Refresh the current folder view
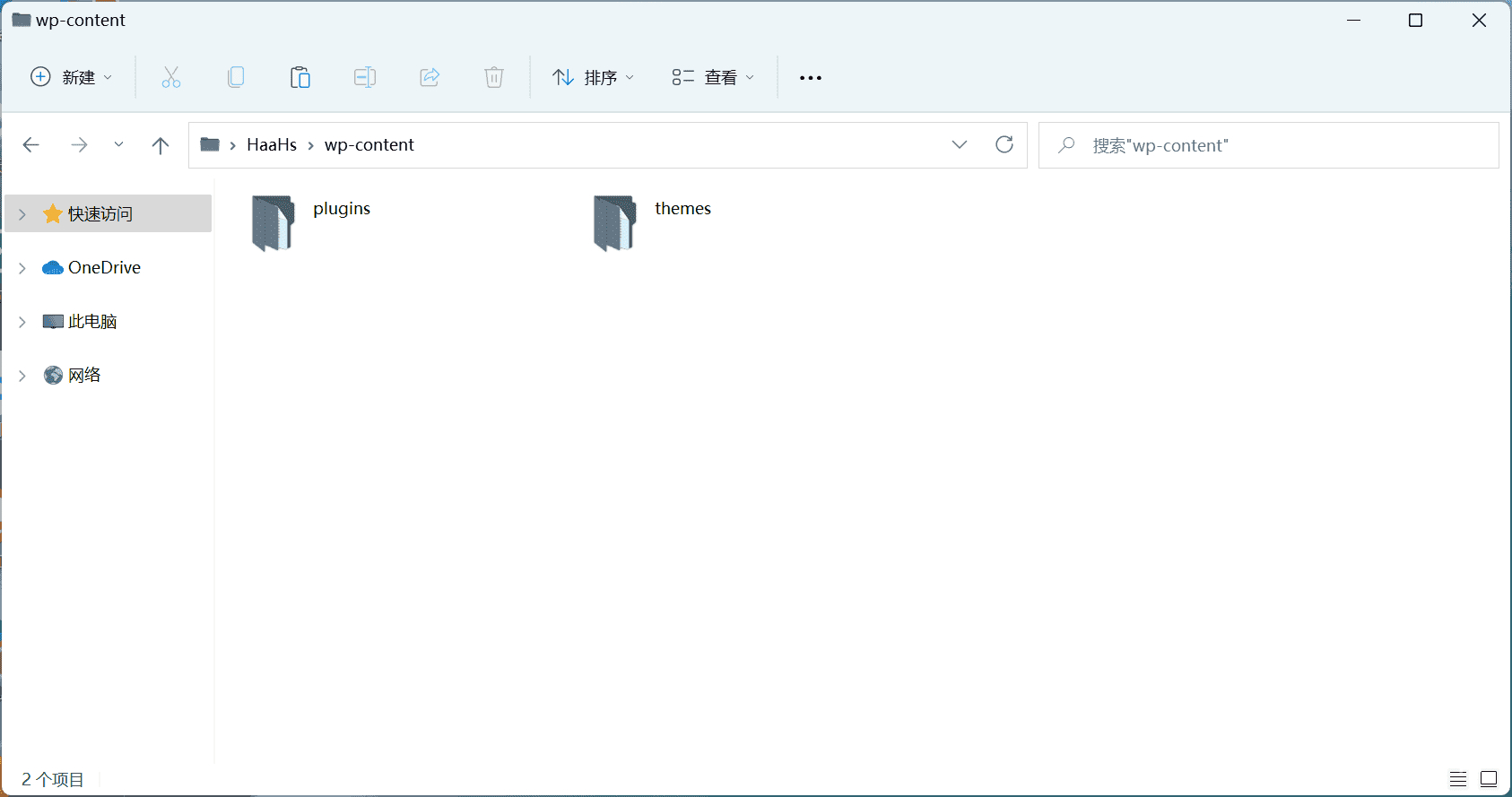This screenshot has width=1512, height=797. (x=1004, y=145)
